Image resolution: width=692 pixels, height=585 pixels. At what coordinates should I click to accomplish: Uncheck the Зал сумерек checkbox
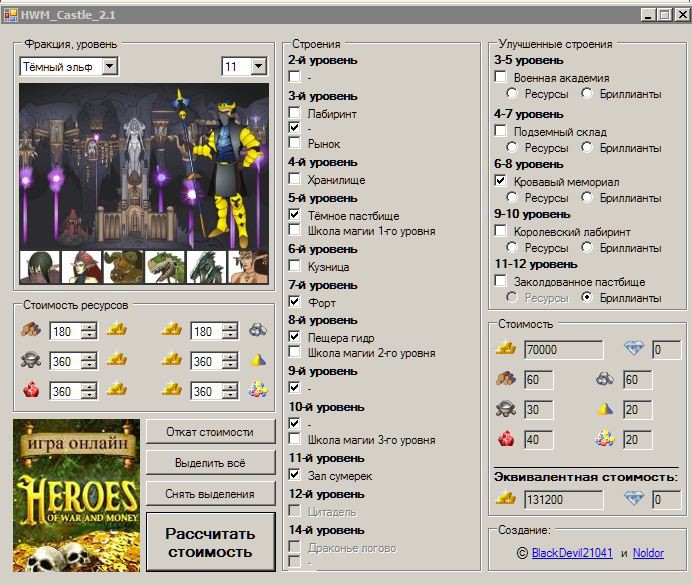coord(294,475)
